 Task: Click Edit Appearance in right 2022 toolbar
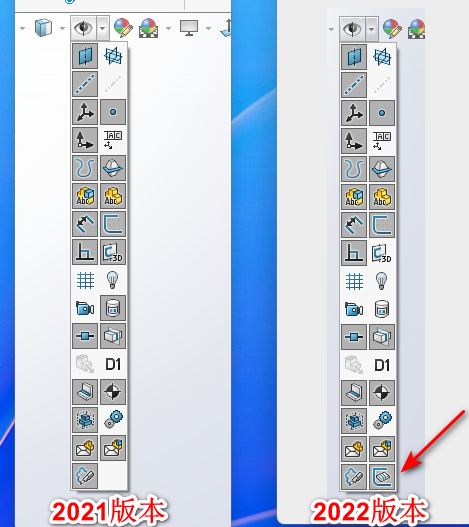click(392, 29)
